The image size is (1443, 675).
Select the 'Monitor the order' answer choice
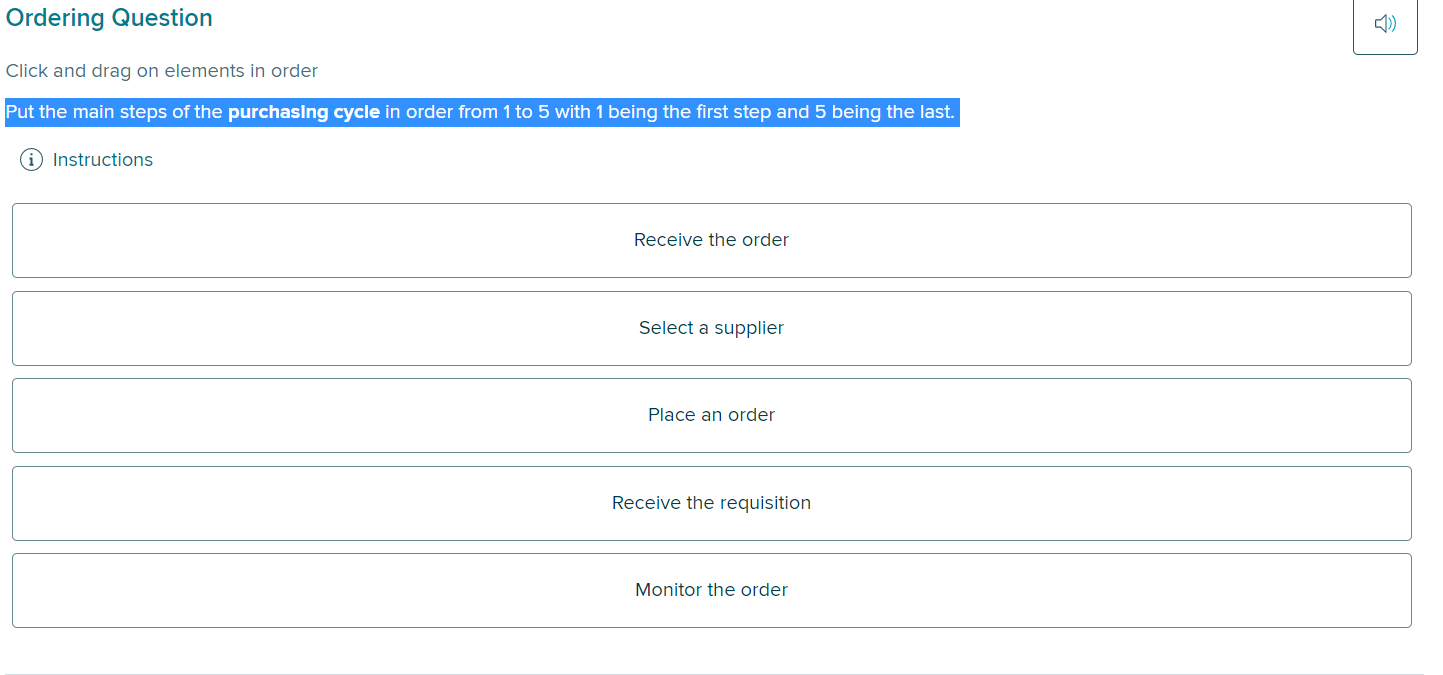[711, 590]
